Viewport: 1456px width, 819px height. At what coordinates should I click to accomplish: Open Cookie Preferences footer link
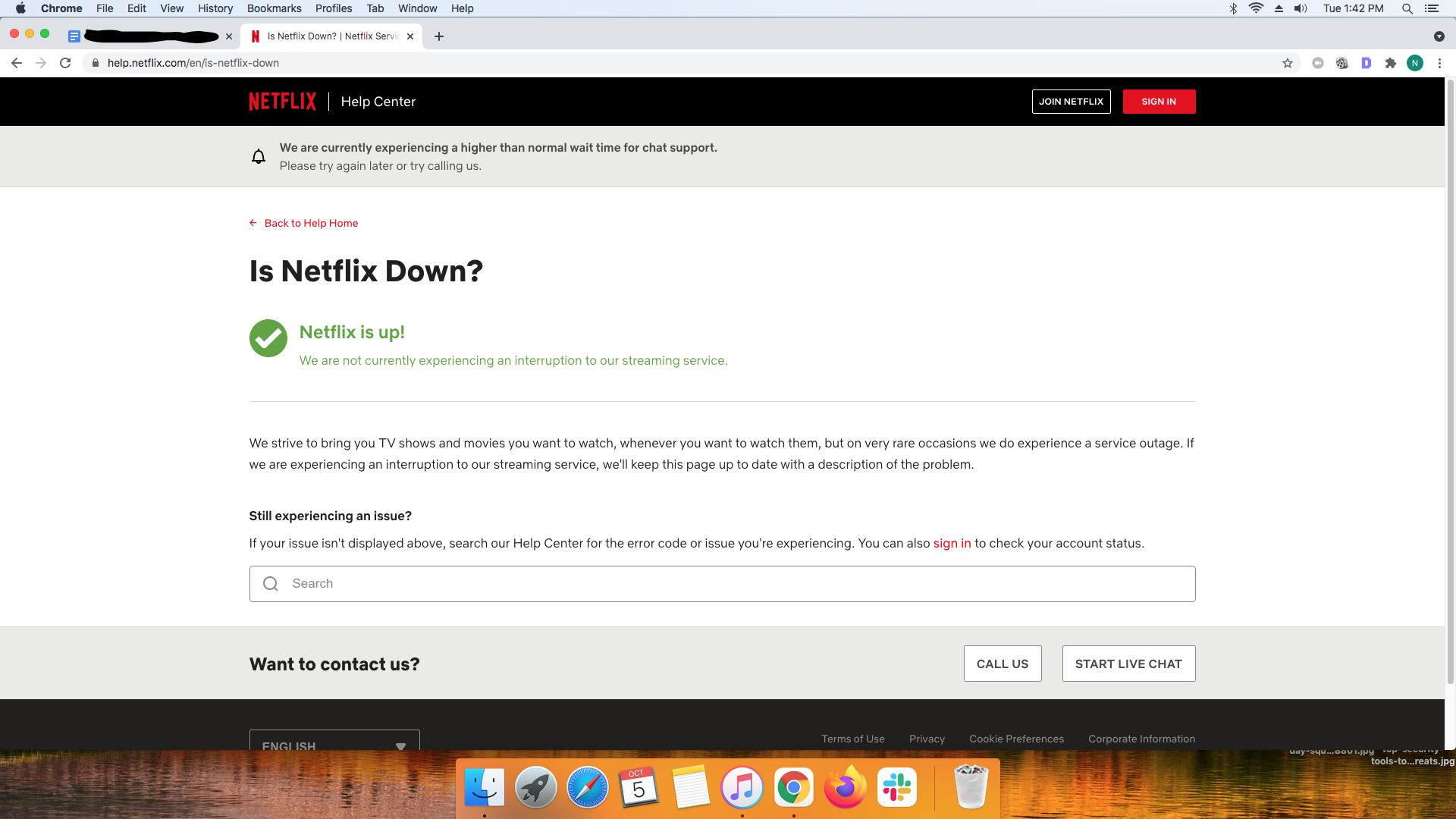pyautogui.click(x=1017, y=739)
